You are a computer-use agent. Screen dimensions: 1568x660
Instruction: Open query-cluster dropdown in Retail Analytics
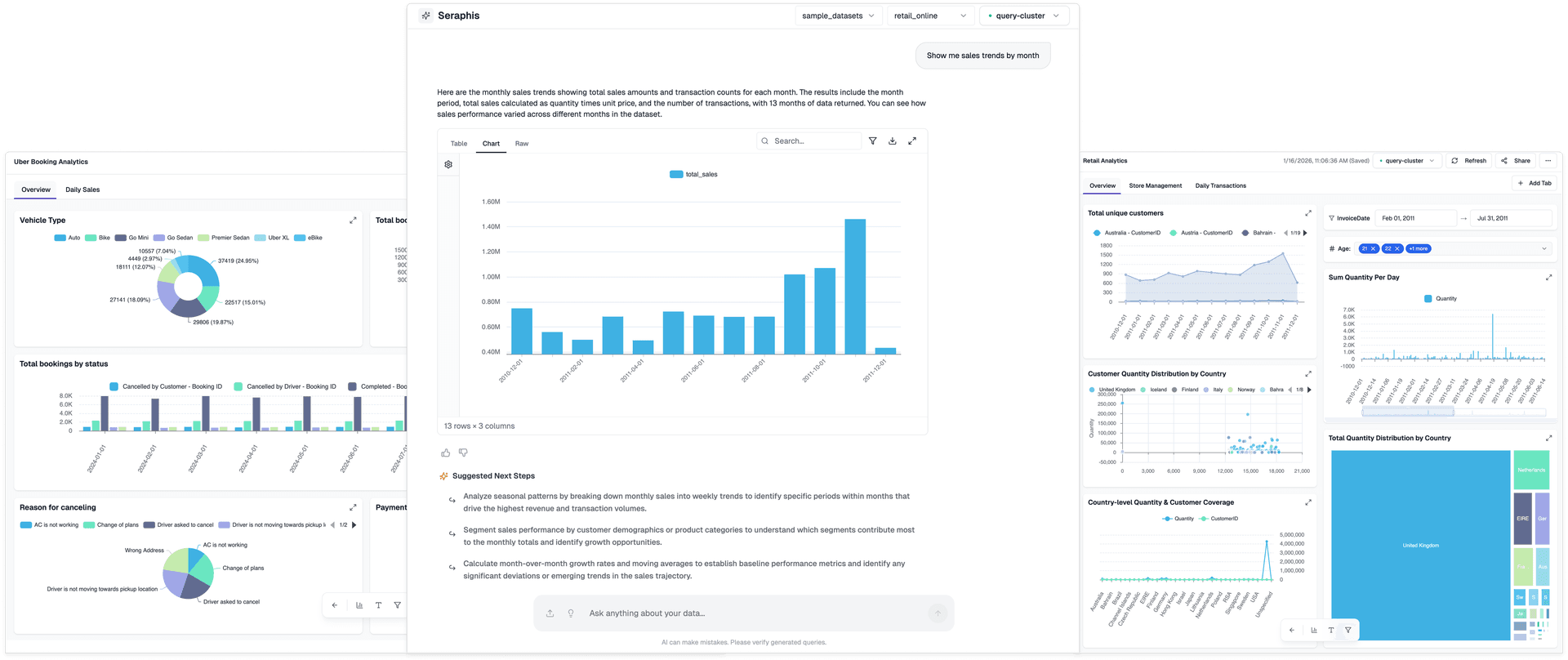(1406, 161)
